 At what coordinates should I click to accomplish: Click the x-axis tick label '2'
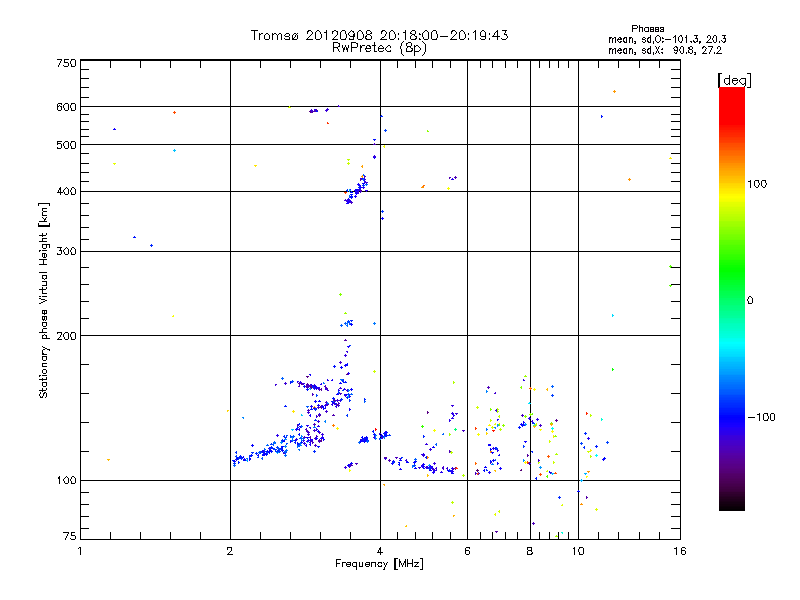[230, 551]
